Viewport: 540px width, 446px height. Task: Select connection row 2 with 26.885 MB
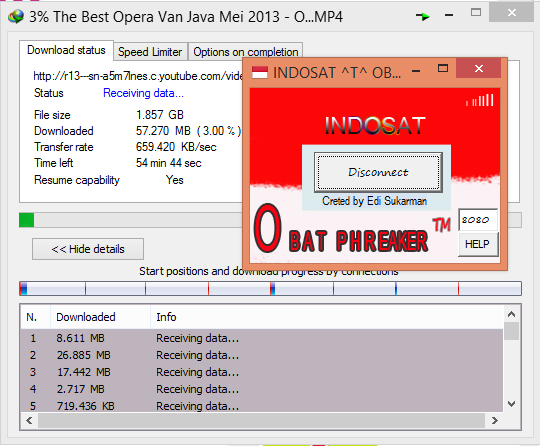tap(262, 355)
